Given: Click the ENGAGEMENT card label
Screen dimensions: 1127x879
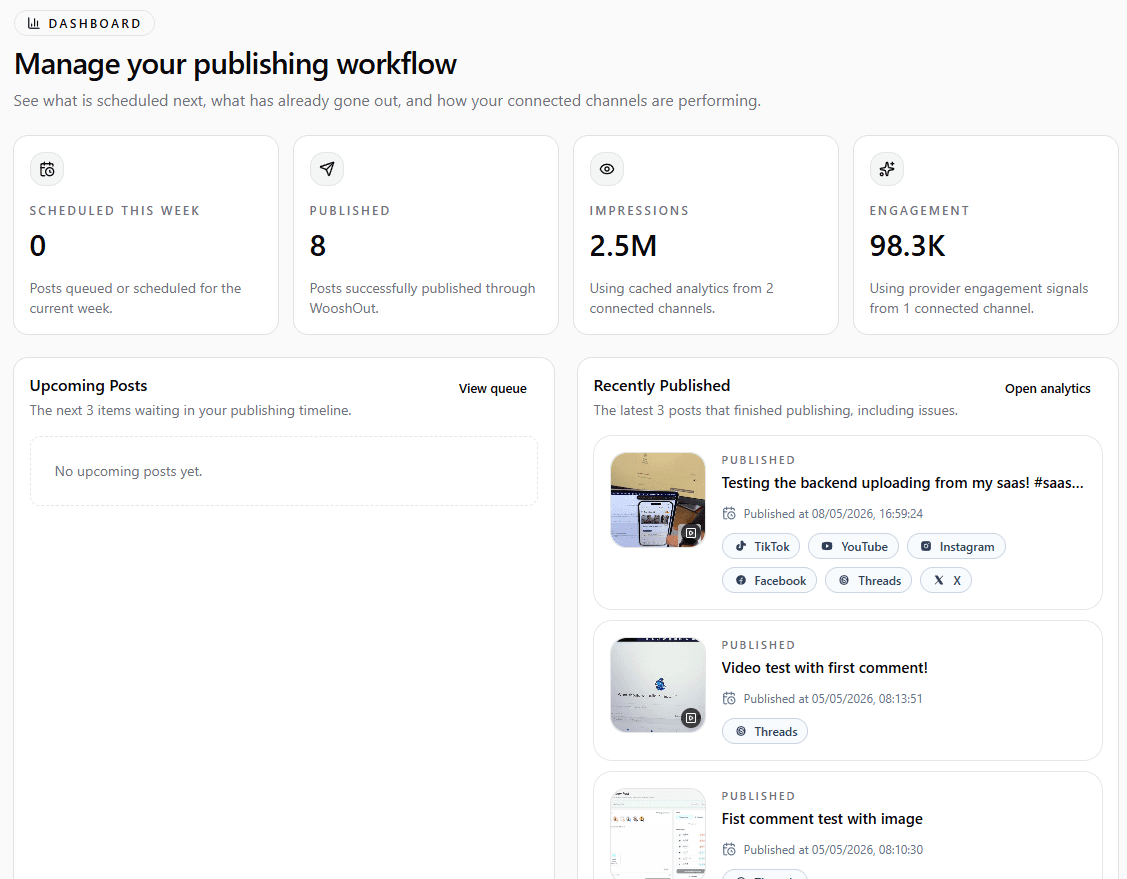Looking at the screenshot, I should click(x=919, y=211).
